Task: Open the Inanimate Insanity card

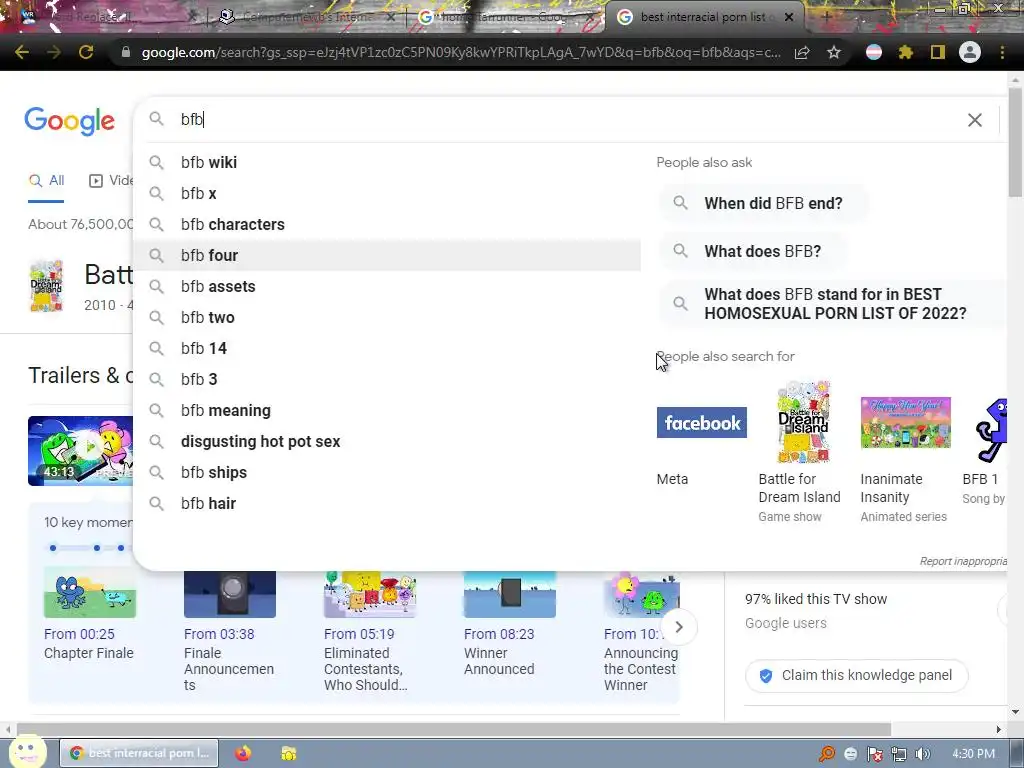Action: (x=905, y=460)
